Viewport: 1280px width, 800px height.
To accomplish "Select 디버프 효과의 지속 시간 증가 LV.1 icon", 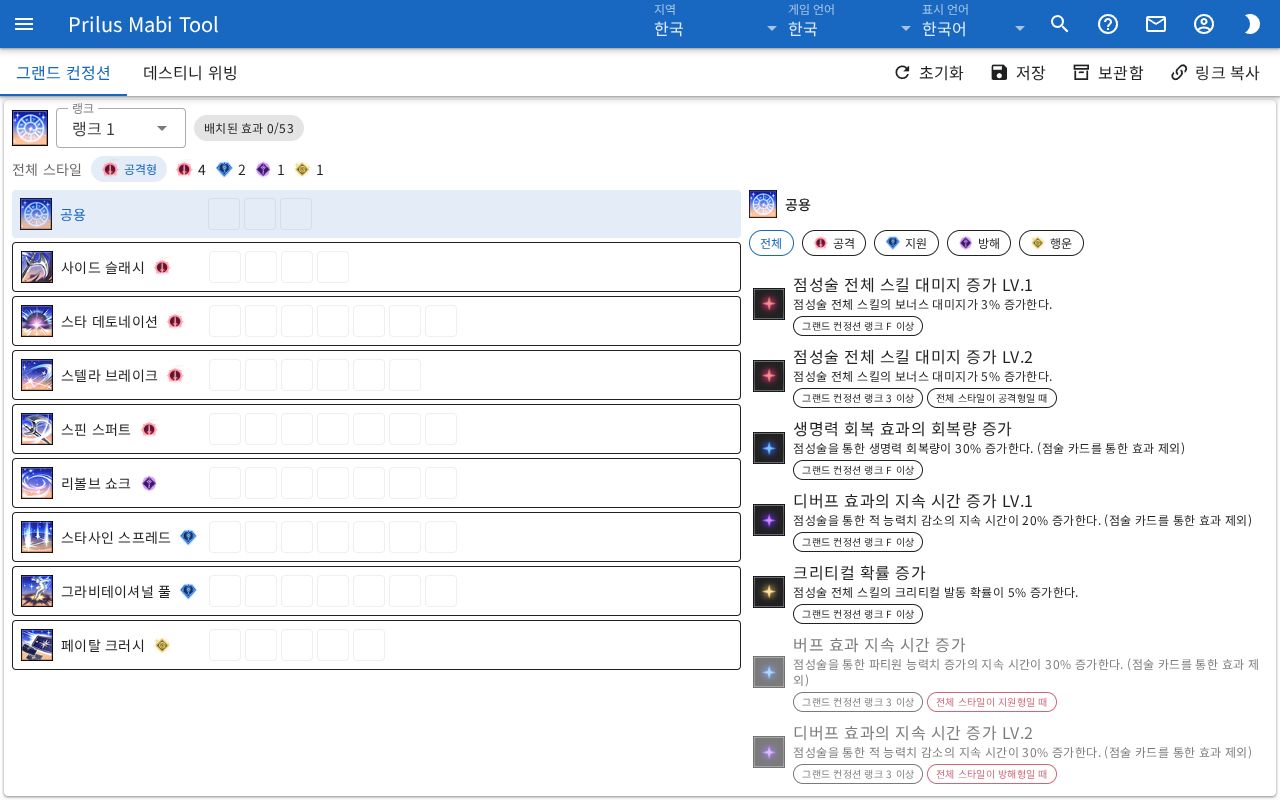I will click(x=769, y=520).
